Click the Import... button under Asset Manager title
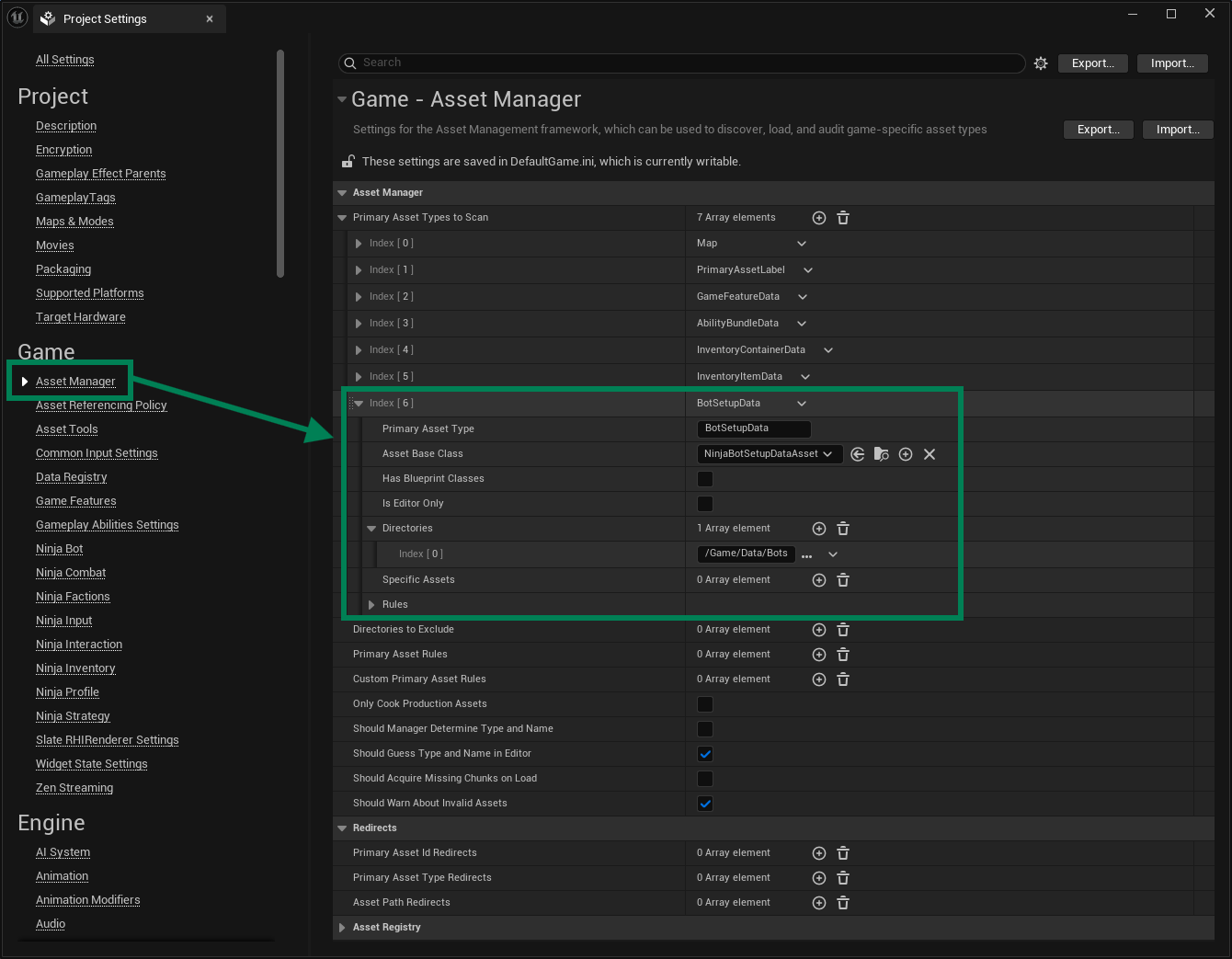This screenshot has height=959, width=1232. click(x=1178, y=130)
